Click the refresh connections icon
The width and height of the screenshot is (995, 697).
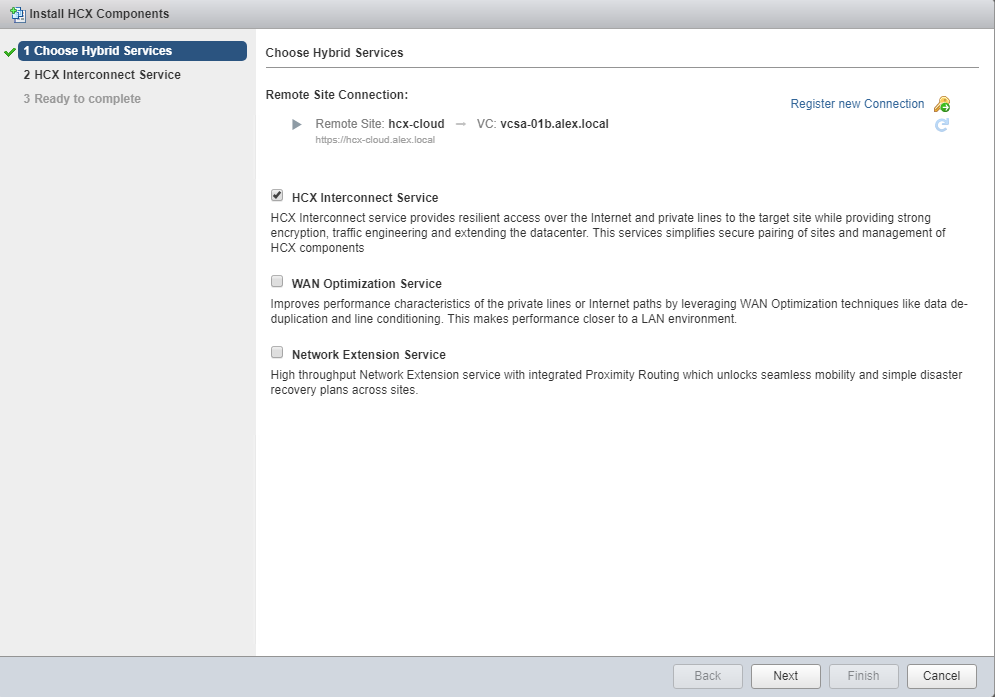[x=942, y=125]
